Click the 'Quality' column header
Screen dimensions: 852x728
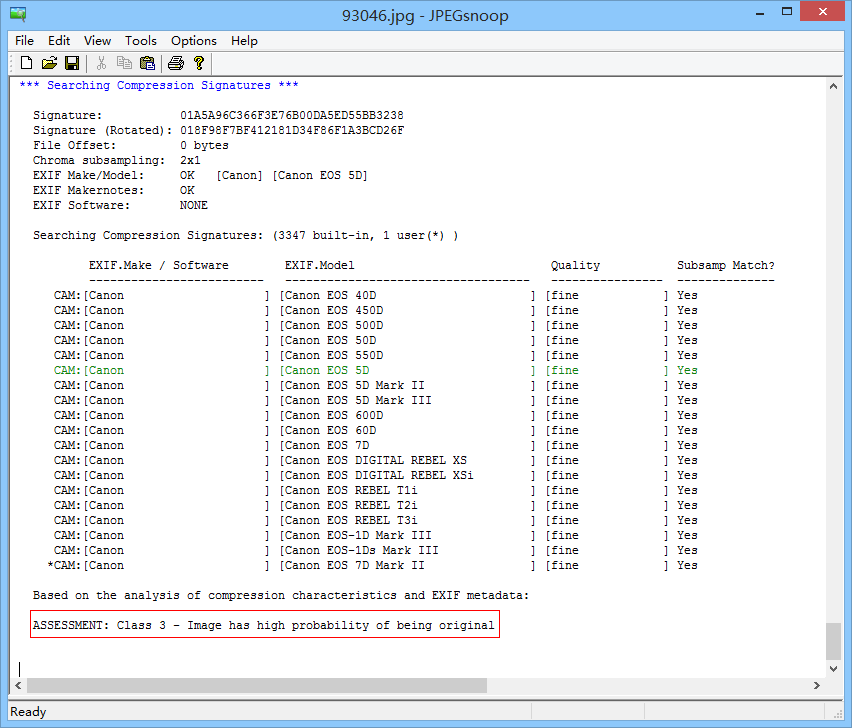(x=575, y=265)
